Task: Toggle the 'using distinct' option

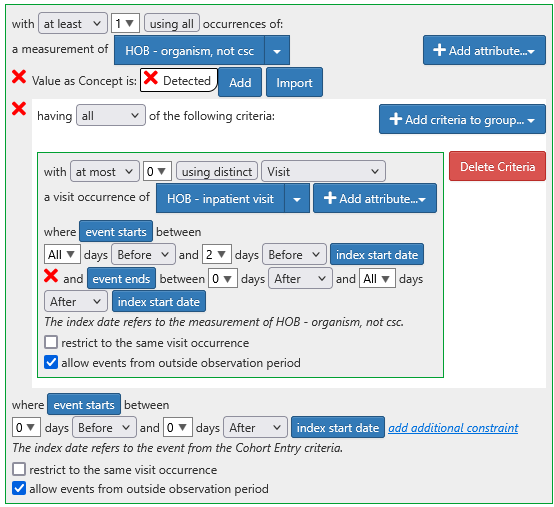Action: 217,172
